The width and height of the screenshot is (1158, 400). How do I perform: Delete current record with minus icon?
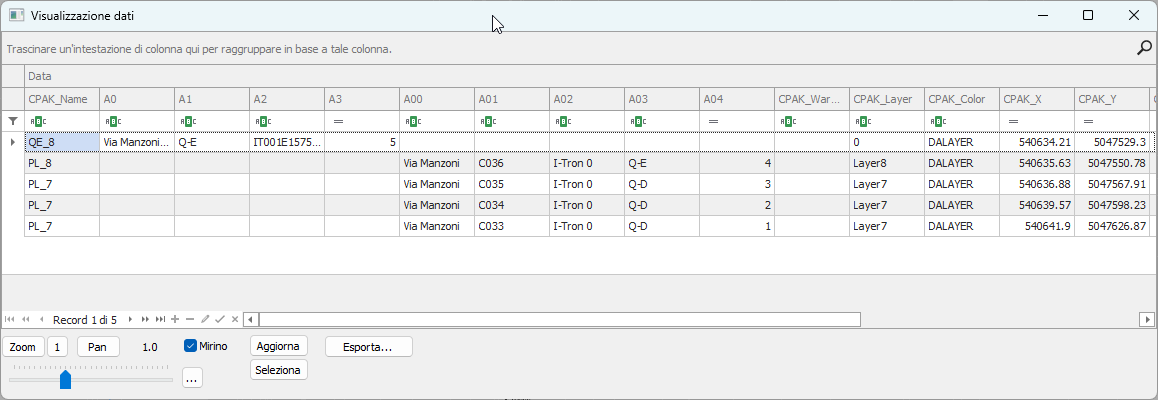[x=190, y=320]
